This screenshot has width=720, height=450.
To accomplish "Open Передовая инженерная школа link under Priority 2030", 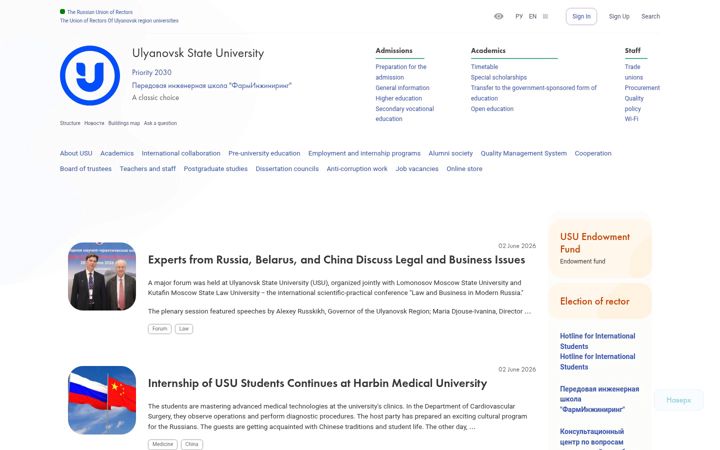I will click(x=212, y=85).
